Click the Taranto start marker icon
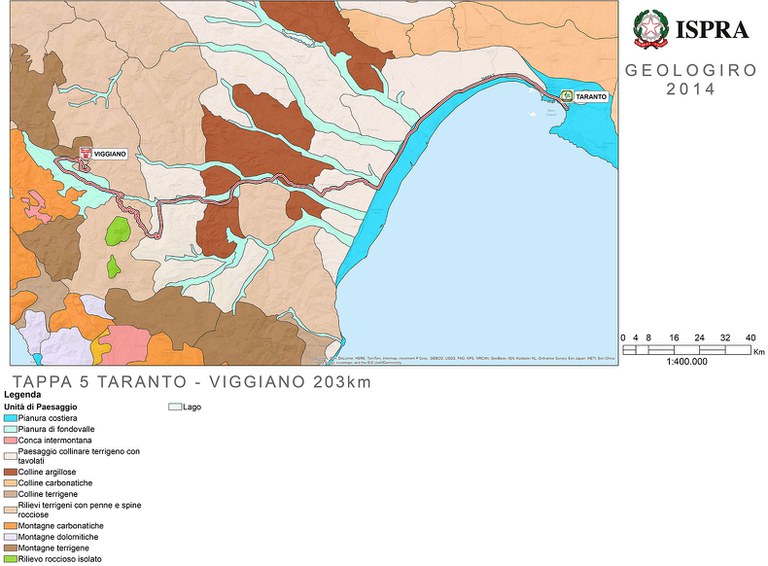The image size is (768, 566). 566,96
